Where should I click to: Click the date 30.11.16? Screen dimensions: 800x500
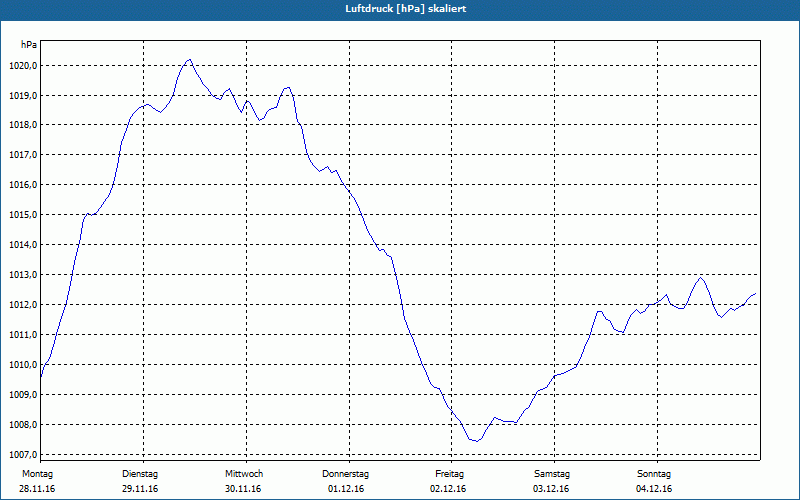coord(243,489)
